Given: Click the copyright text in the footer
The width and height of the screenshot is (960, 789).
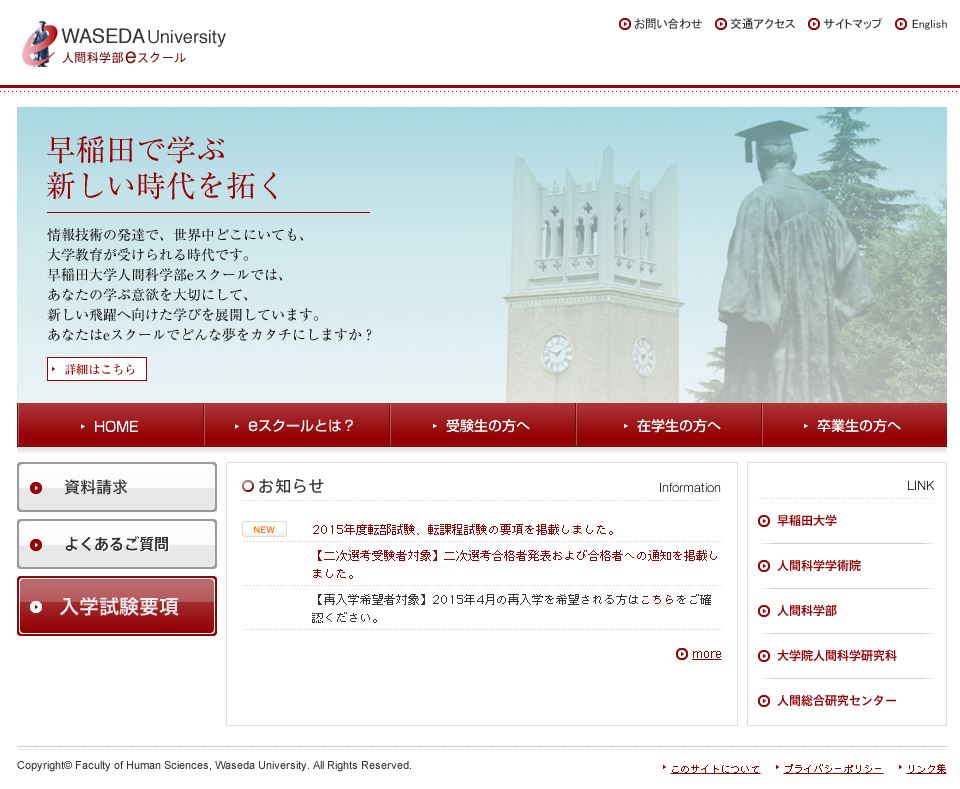Looking at the screenshot, I should pos(214,765).
